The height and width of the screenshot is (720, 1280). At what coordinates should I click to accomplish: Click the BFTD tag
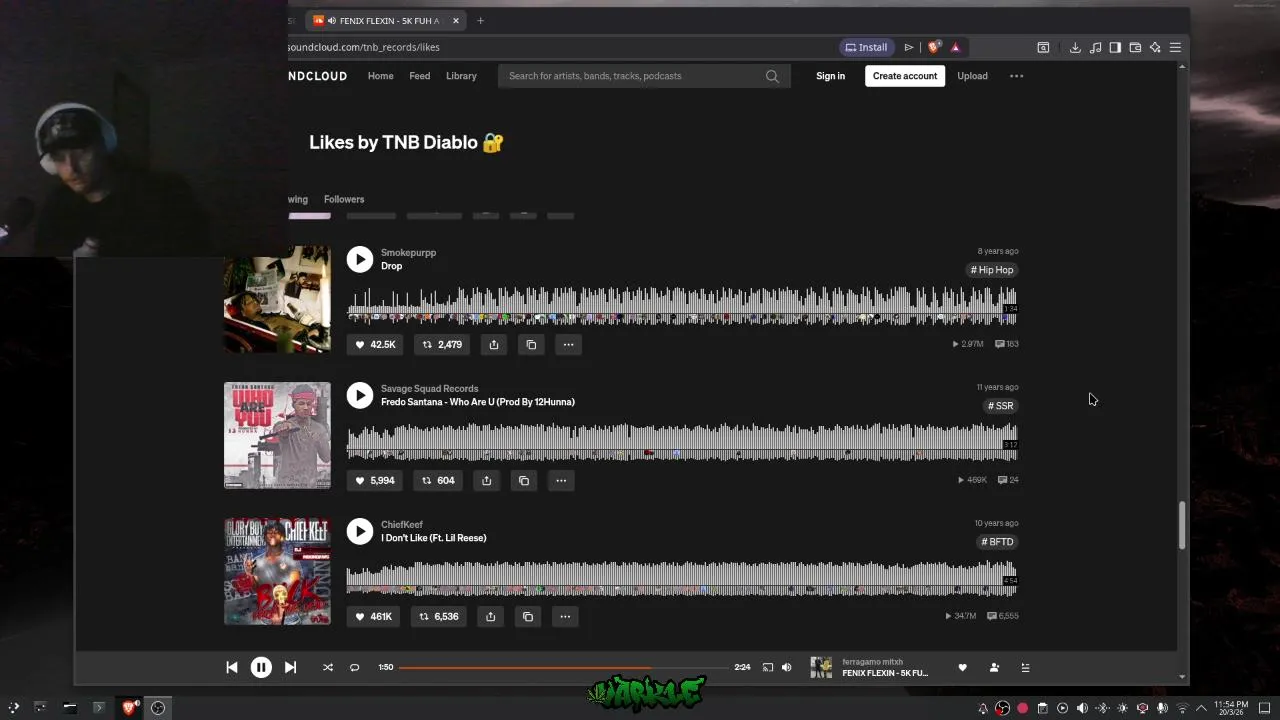997,542
